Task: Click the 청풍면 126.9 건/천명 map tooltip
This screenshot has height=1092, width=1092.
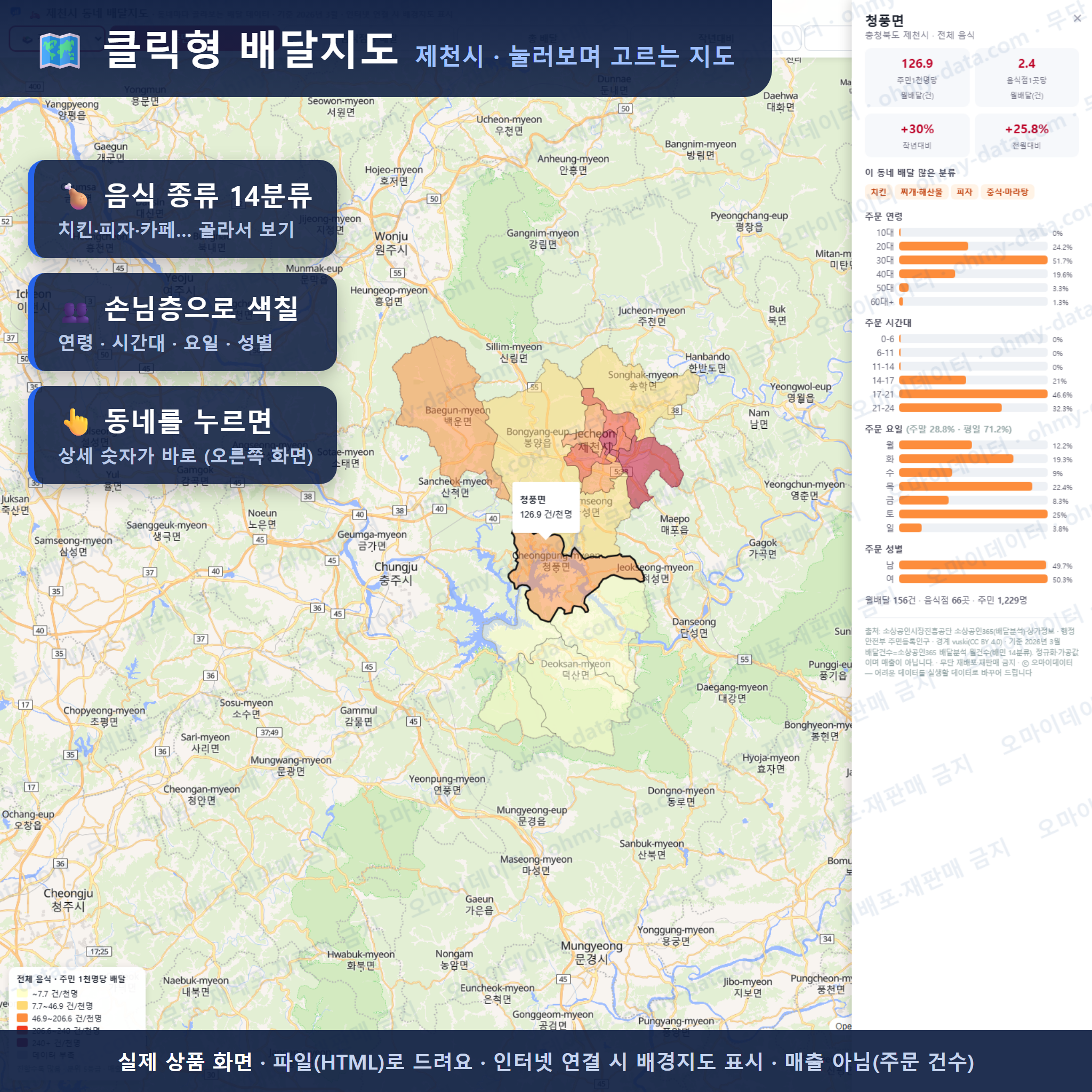Action: (546, 507)
